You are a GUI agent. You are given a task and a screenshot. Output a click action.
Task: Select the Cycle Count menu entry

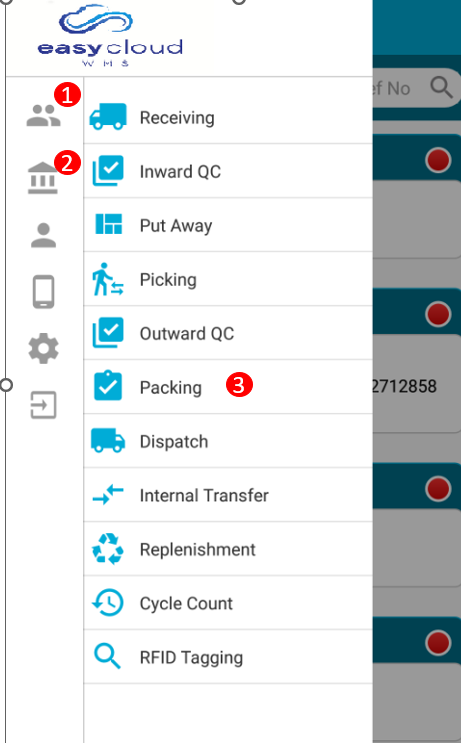point(228,603)
